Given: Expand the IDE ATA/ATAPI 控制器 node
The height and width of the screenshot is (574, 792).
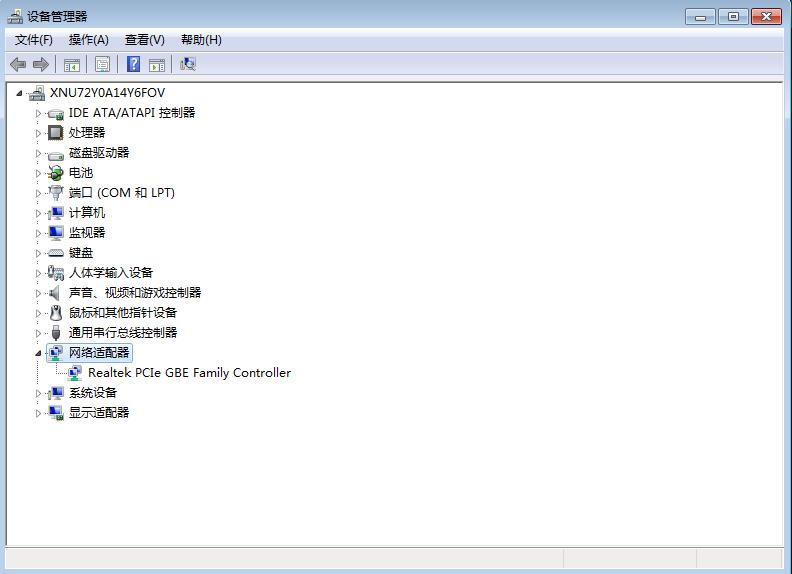Looking at the screenshot, I should [x=38, y=113].
